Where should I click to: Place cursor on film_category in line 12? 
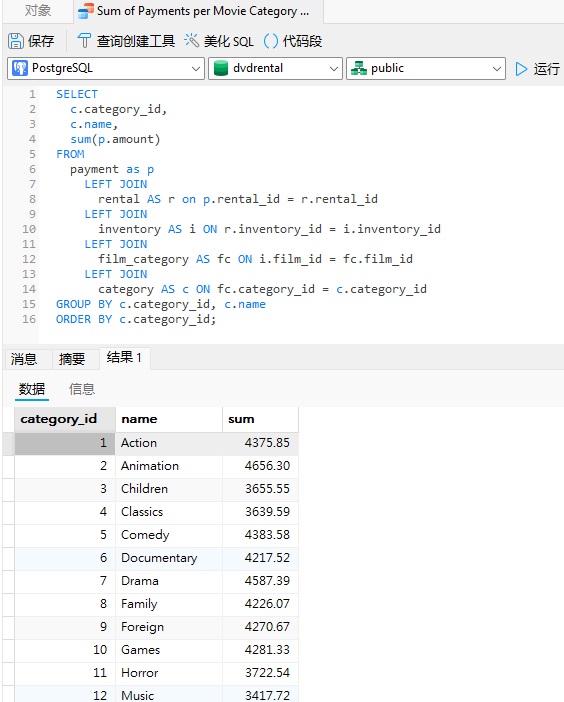[143, 259]
